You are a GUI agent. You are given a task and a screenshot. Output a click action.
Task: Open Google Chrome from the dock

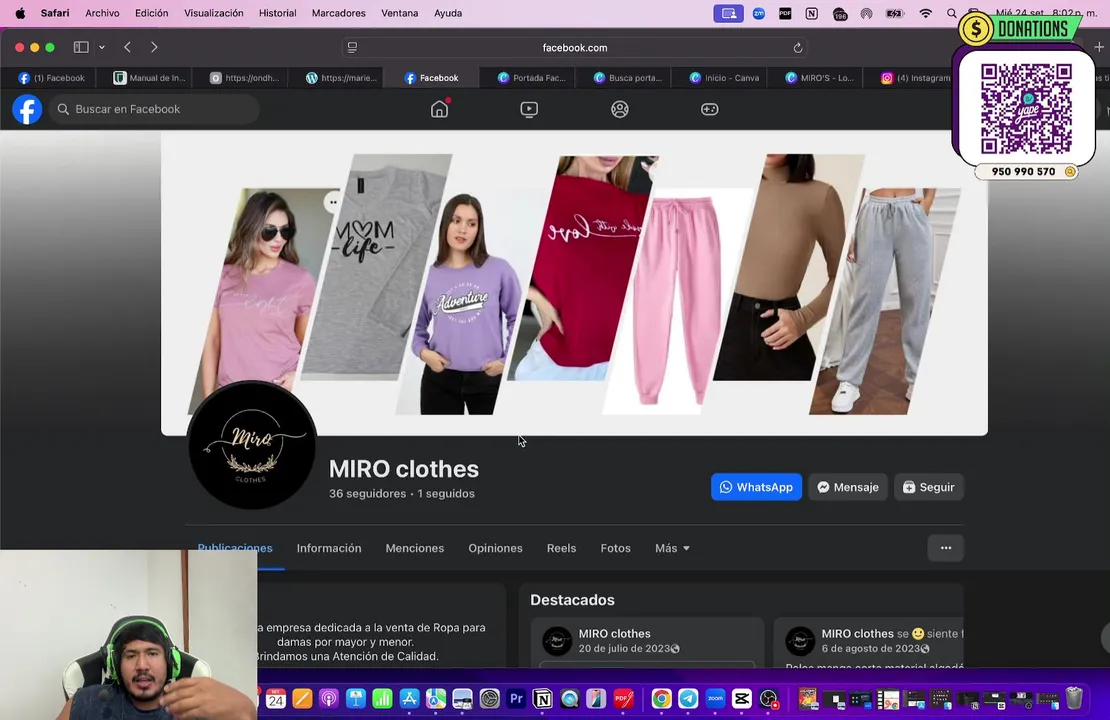[x=661, y=699]
